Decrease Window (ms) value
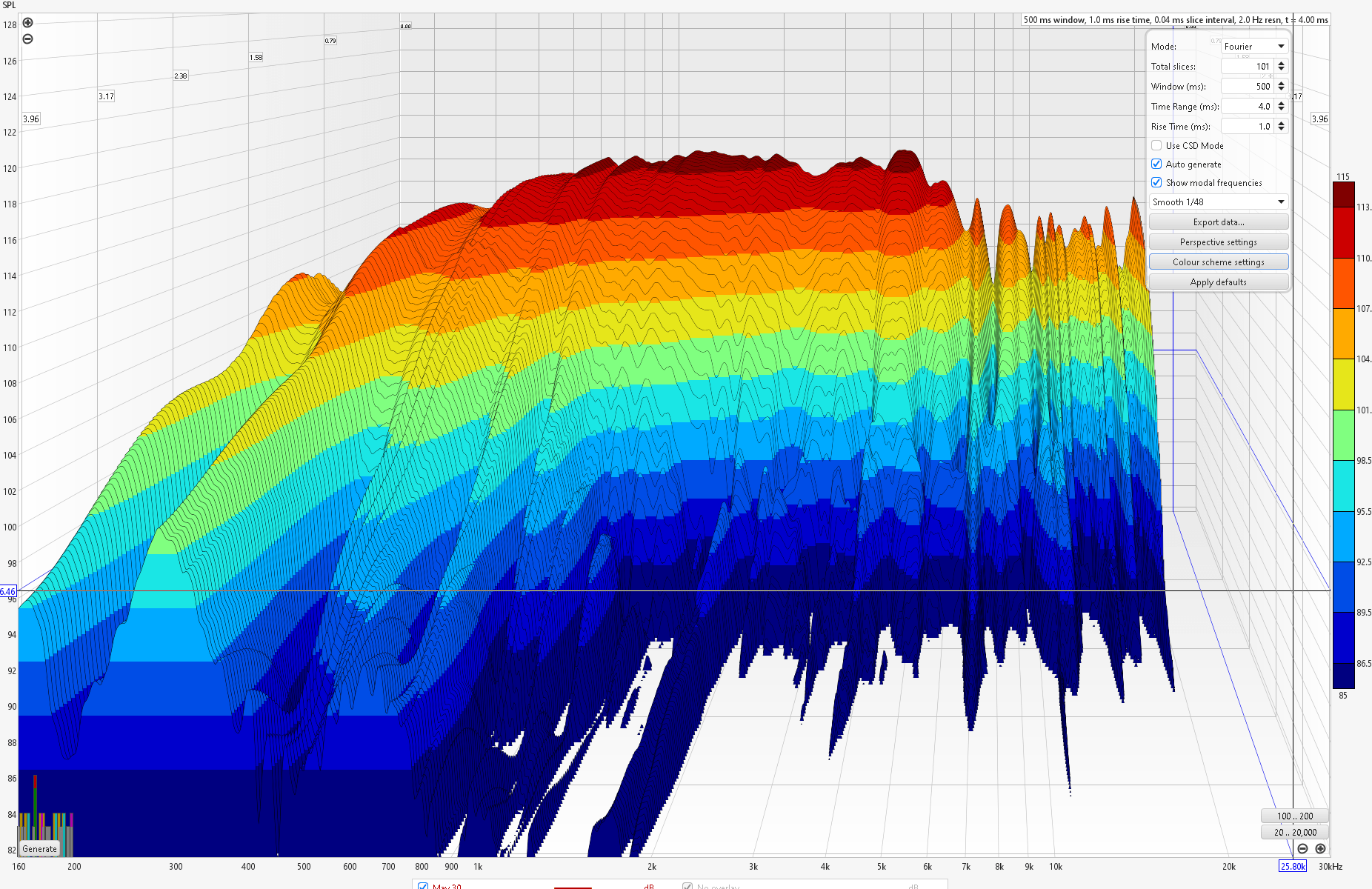 1282,90
